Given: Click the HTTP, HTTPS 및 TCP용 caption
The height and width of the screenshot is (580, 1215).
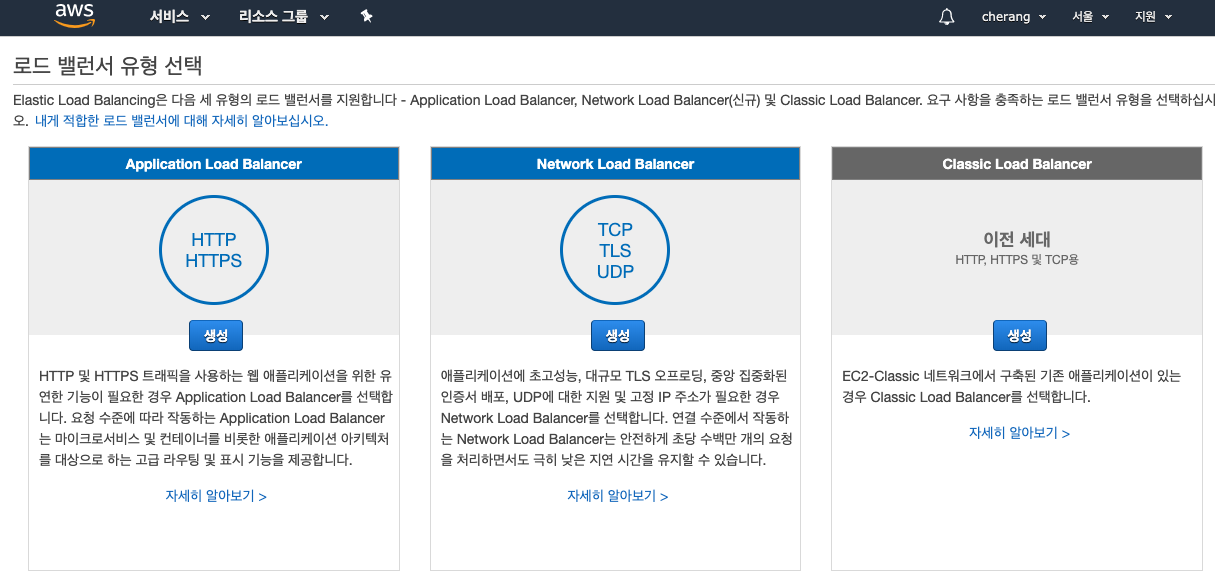Looking at the screenshot, I should click(x=1017, y=259).
